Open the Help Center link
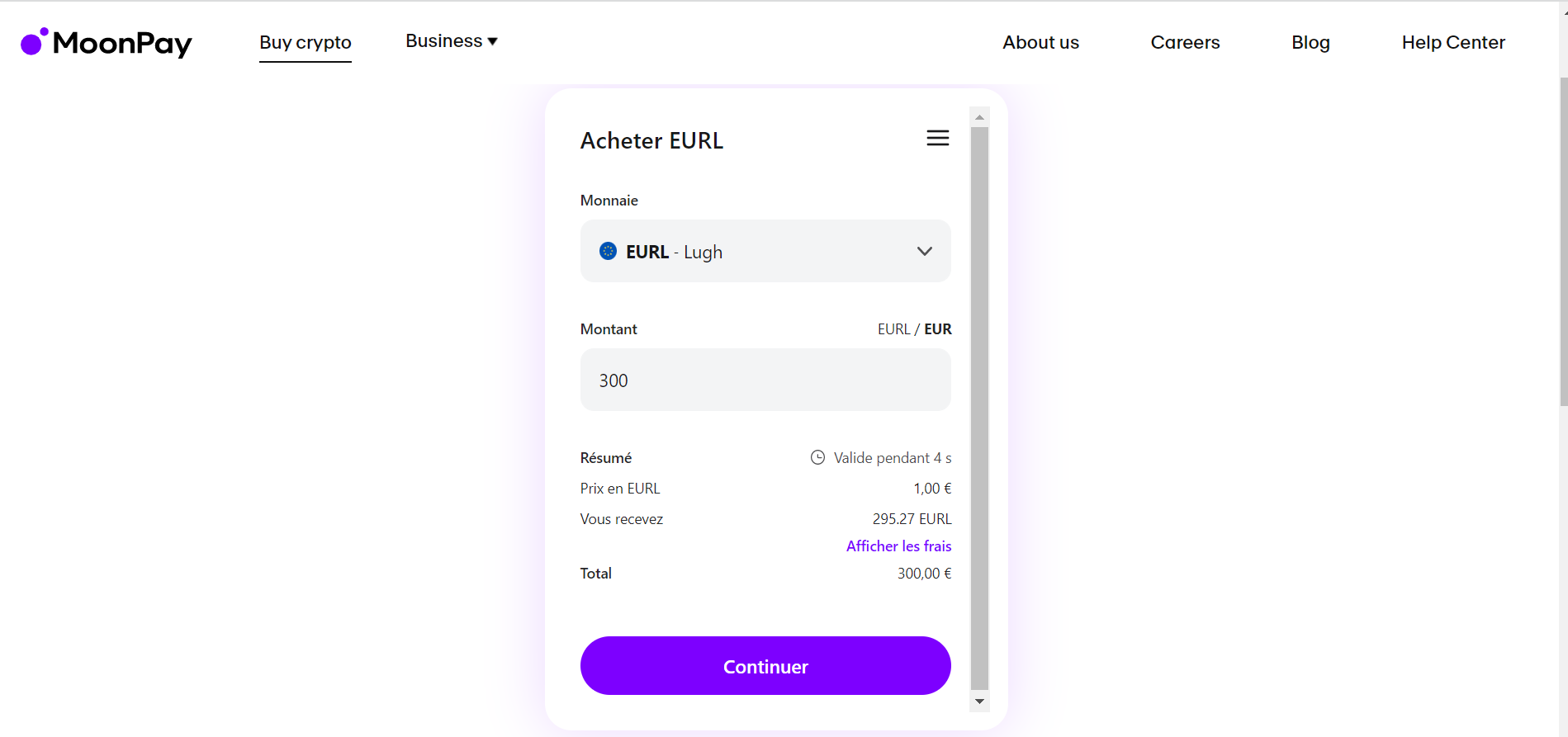 pos(1452,43)
